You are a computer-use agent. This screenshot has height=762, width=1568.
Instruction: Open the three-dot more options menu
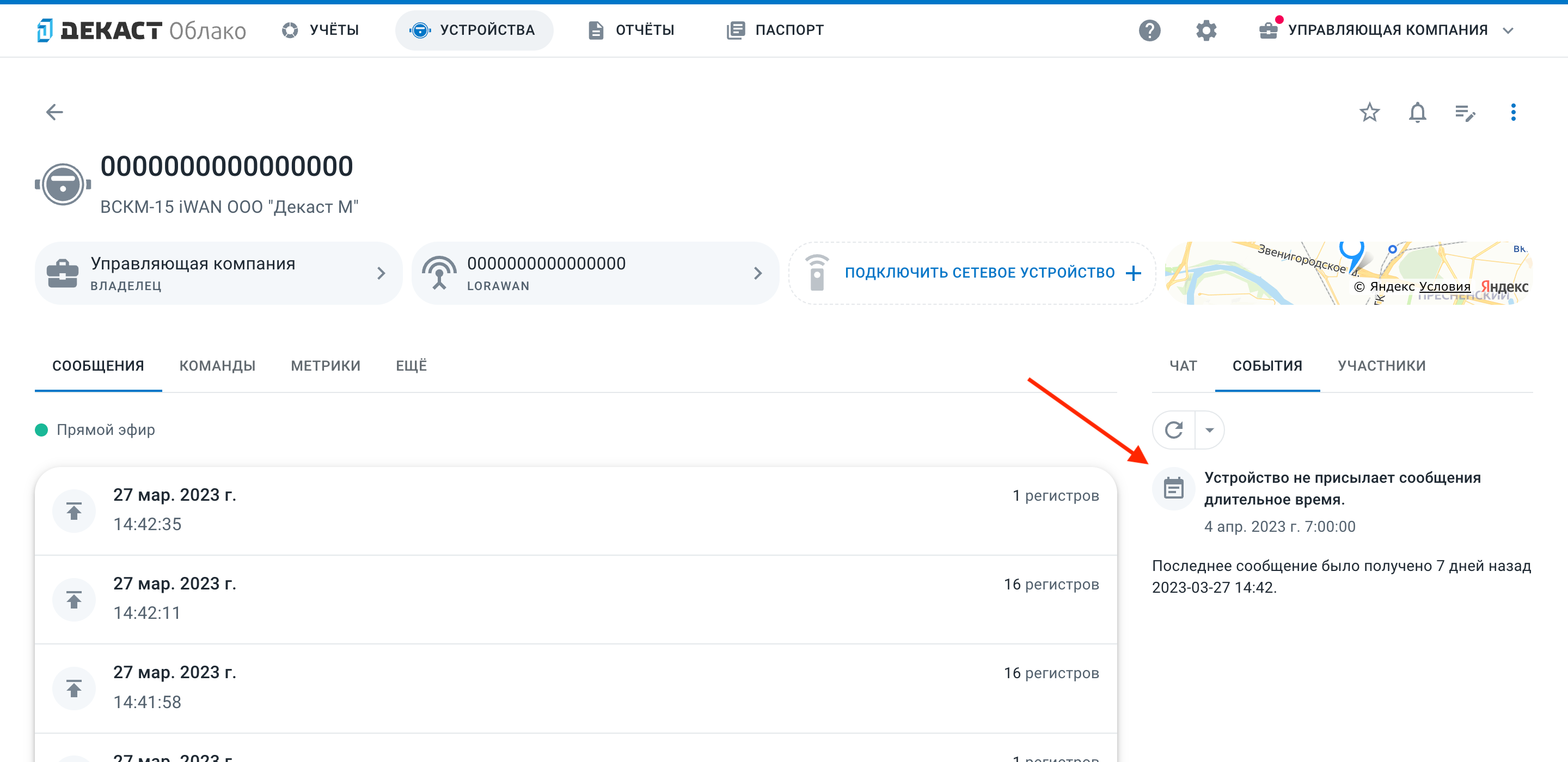1513,112
